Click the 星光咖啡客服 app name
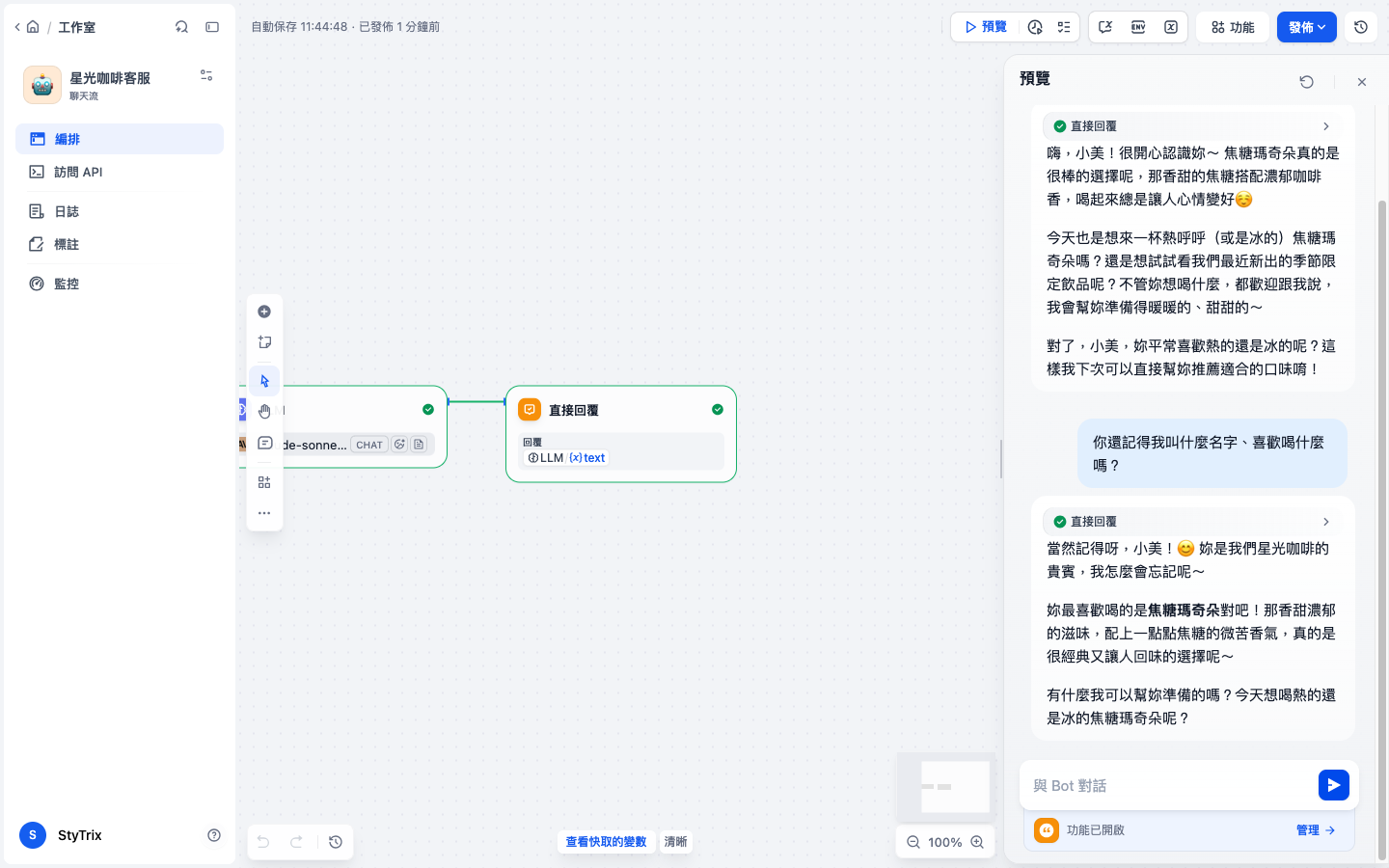1389x868 pixels. (x=110, y=78)
